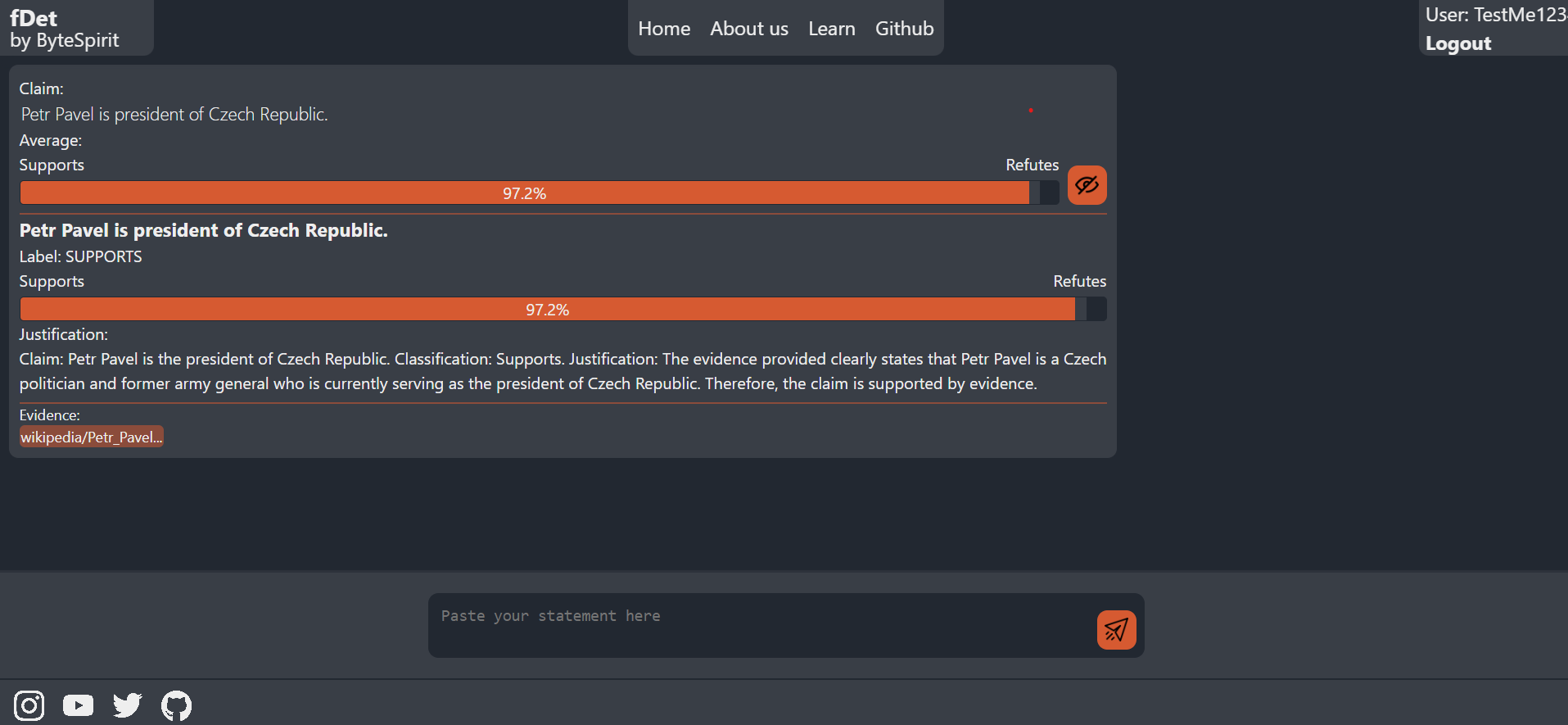Viewport: 1568px width, 725px height.
Task: Click the lower 97.2% Supports/Refutes bar
Action: (547, 310)
